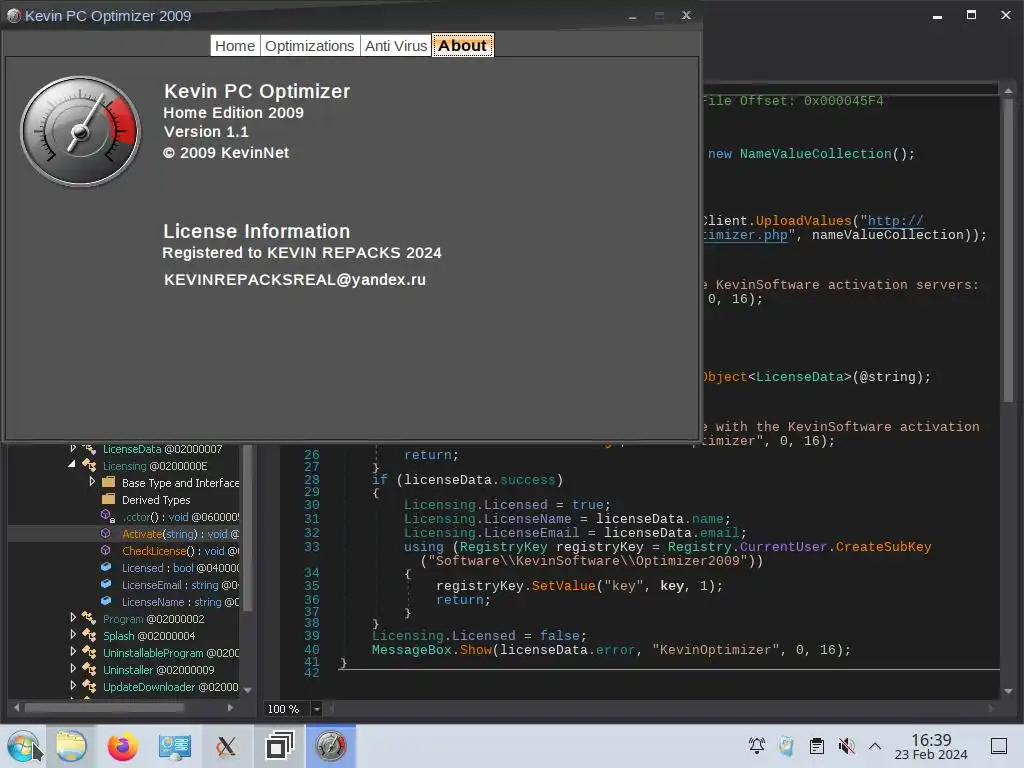1024x768 pixels.
Task: Click the UpdateDownloader class icon
Action: [x=89, y=686]
